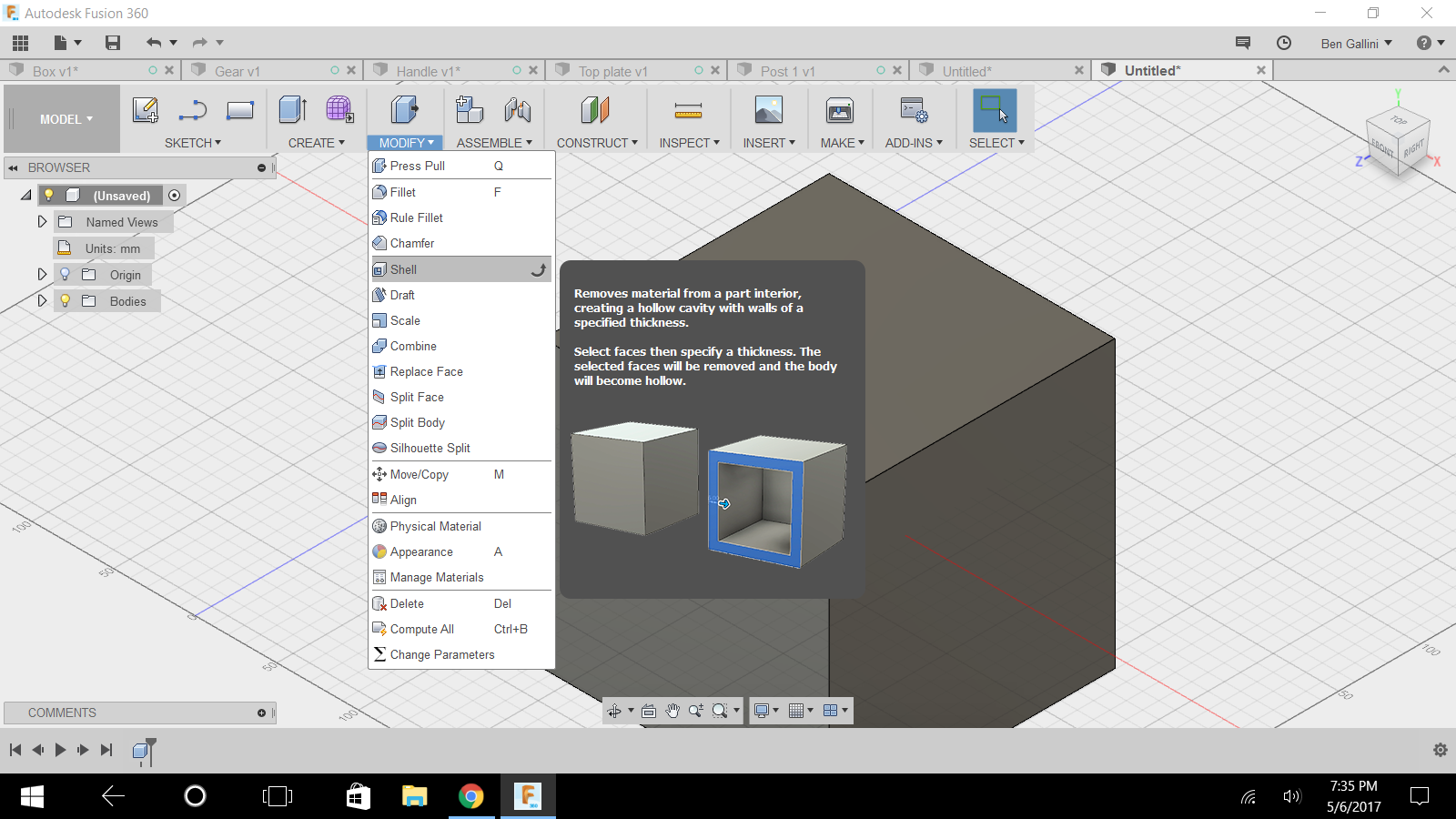The height and width of the screenshot is (819, 1456).
Task: Expand the Bodies folder
Action: point(42,300)
